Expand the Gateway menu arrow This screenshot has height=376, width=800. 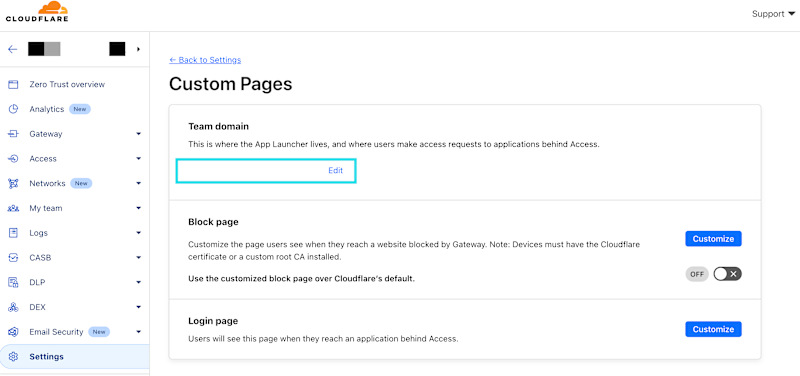[138, 134]
